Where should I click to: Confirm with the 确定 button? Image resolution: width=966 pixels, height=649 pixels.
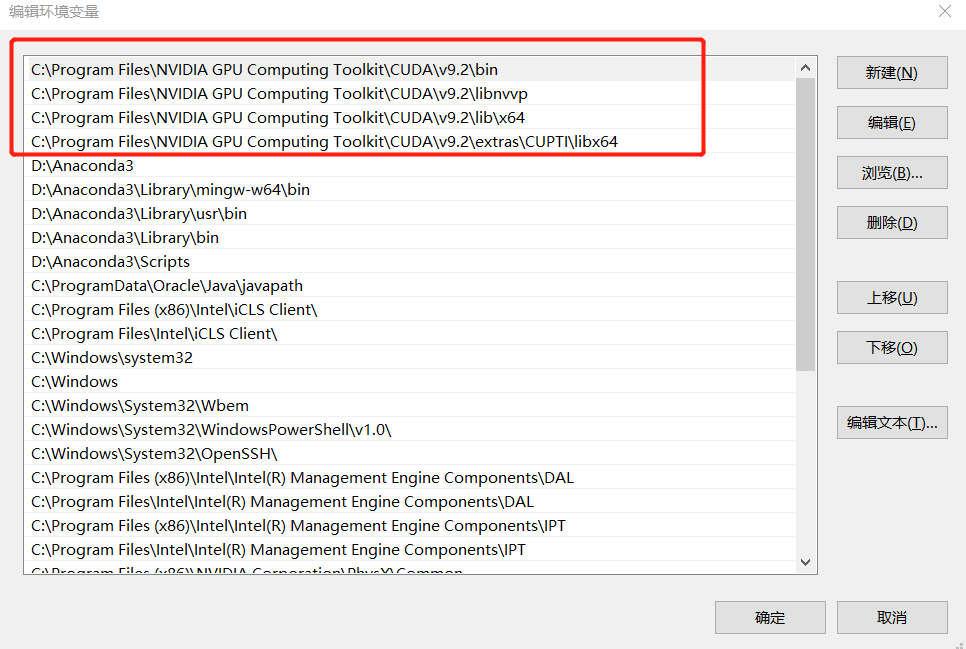[x=770, y=618]
